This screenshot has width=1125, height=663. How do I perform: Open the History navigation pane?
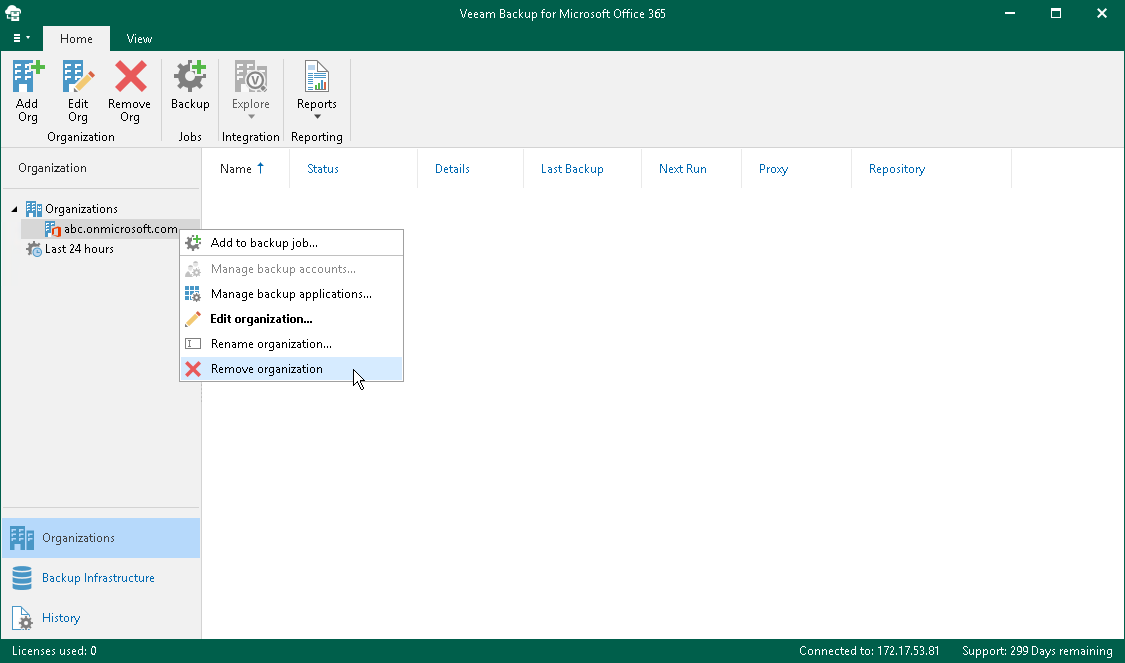100,618
